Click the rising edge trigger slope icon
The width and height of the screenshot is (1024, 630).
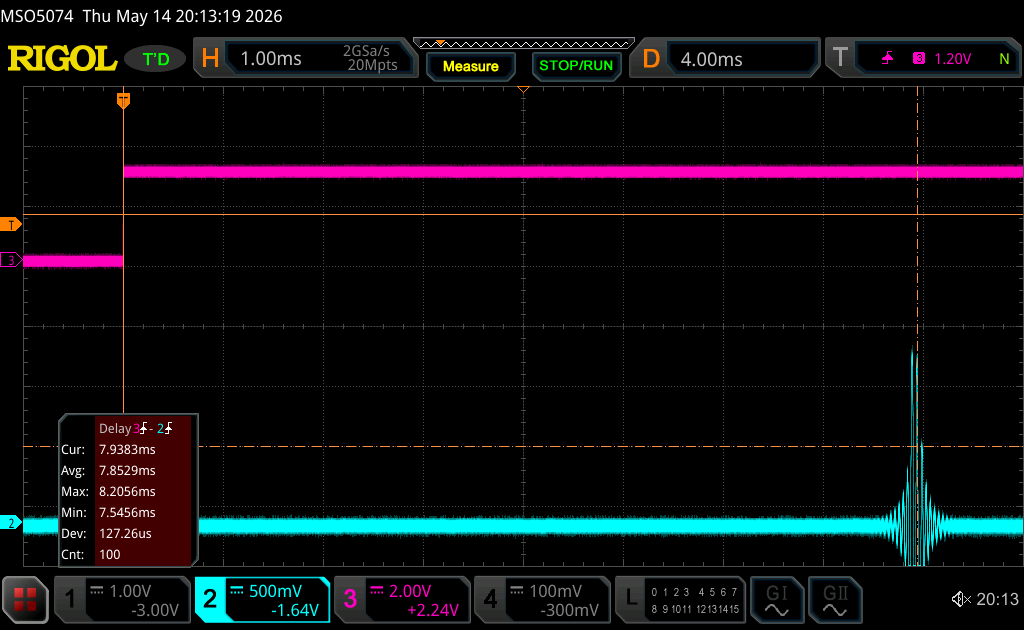(x=887, y=59)
